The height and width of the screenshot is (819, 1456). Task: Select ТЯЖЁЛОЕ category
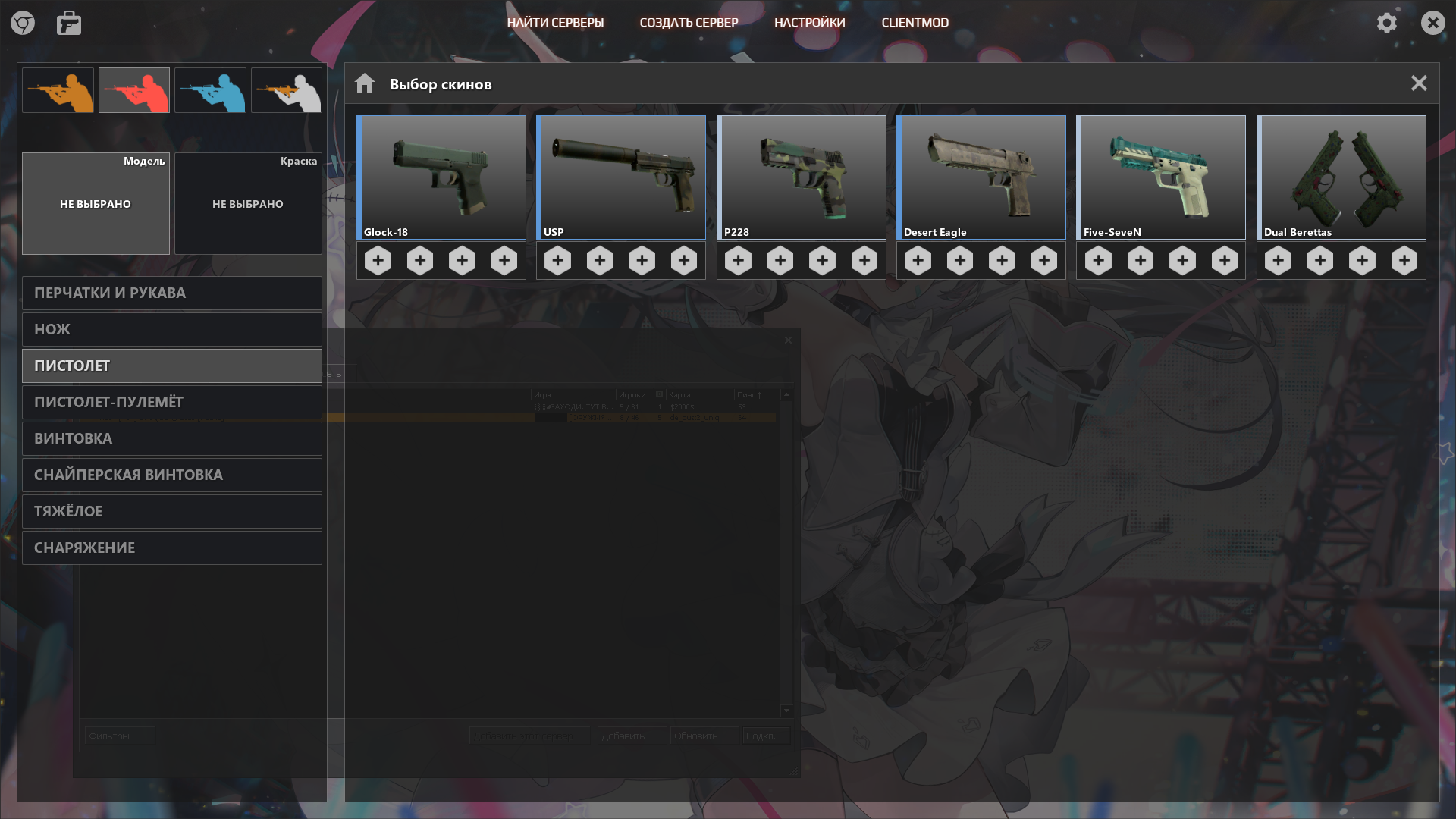(172, 511)
